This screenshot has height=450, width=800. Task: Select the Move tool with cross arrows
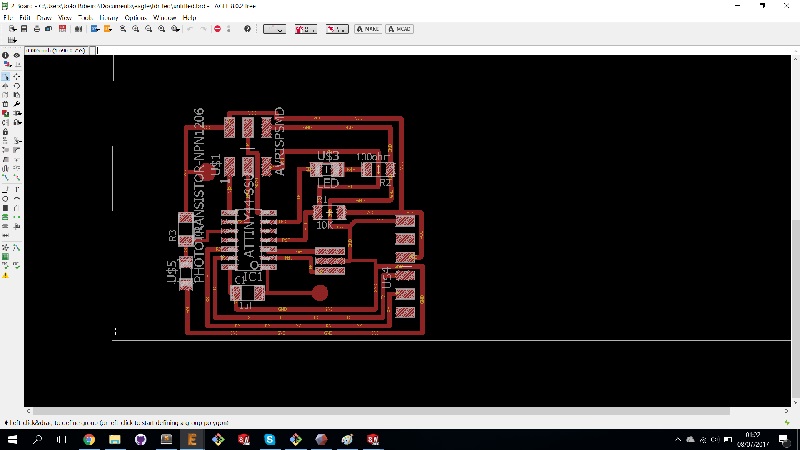coord(16,77)
